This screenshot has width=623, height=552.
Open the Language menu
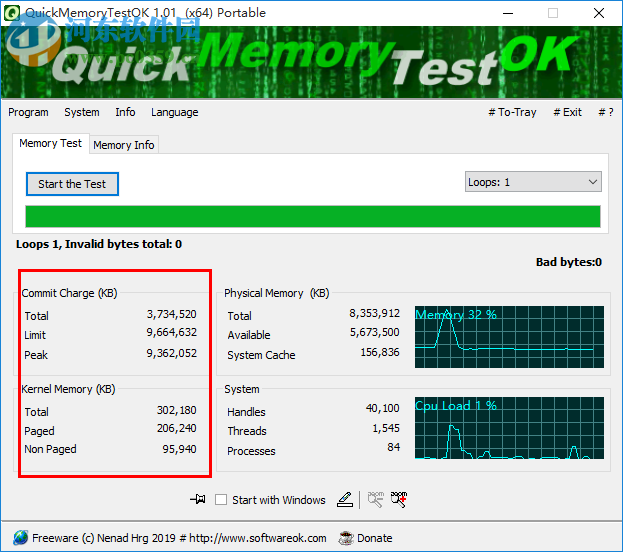174,112
